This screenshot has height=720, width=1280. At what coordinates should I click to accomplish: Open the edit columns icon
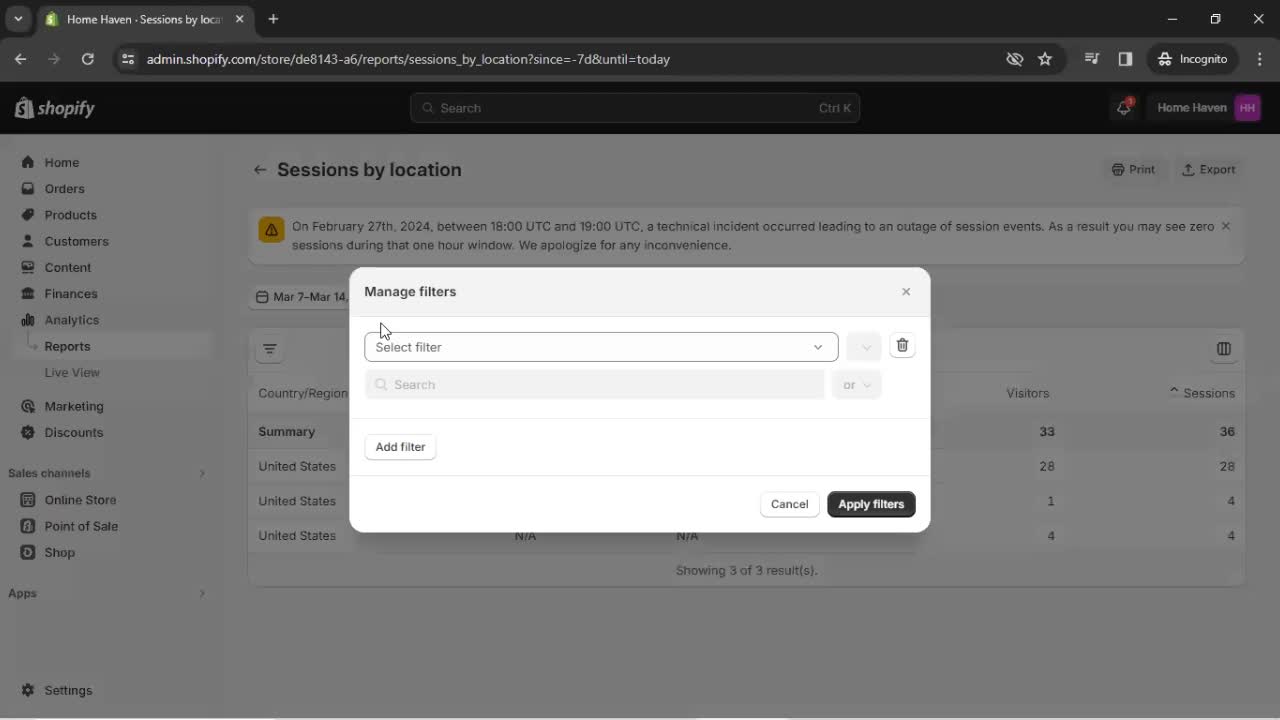pos(1224,349)
